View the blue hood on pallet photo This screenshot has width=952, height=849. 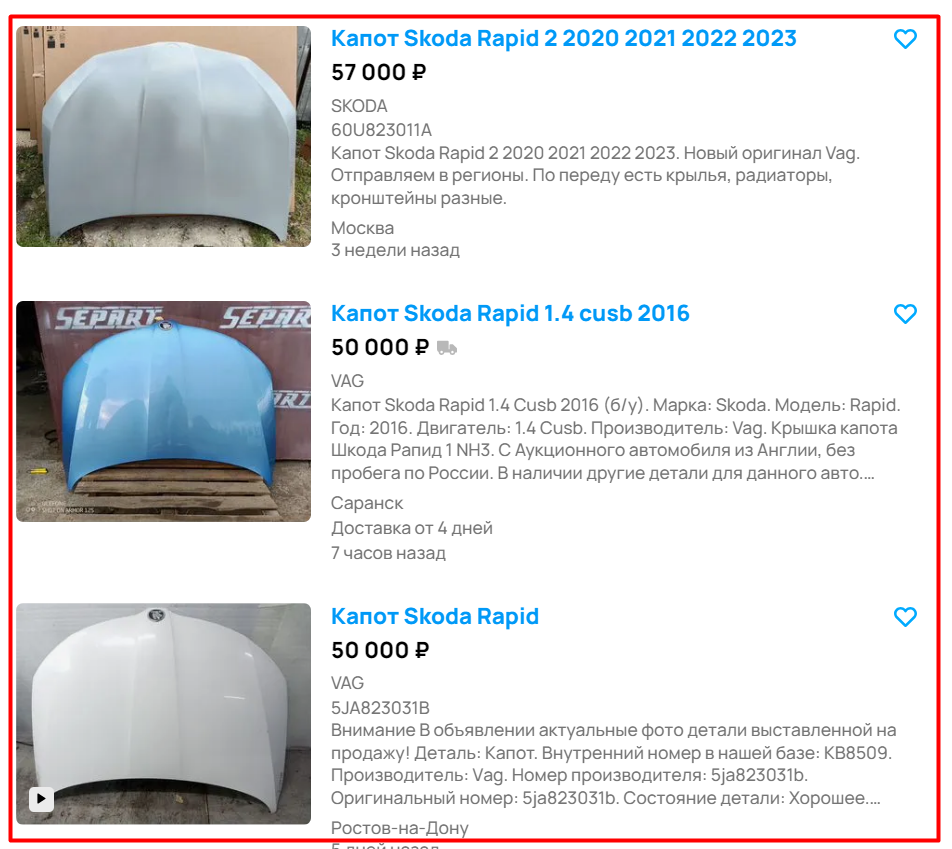click(x=163, y=411)
